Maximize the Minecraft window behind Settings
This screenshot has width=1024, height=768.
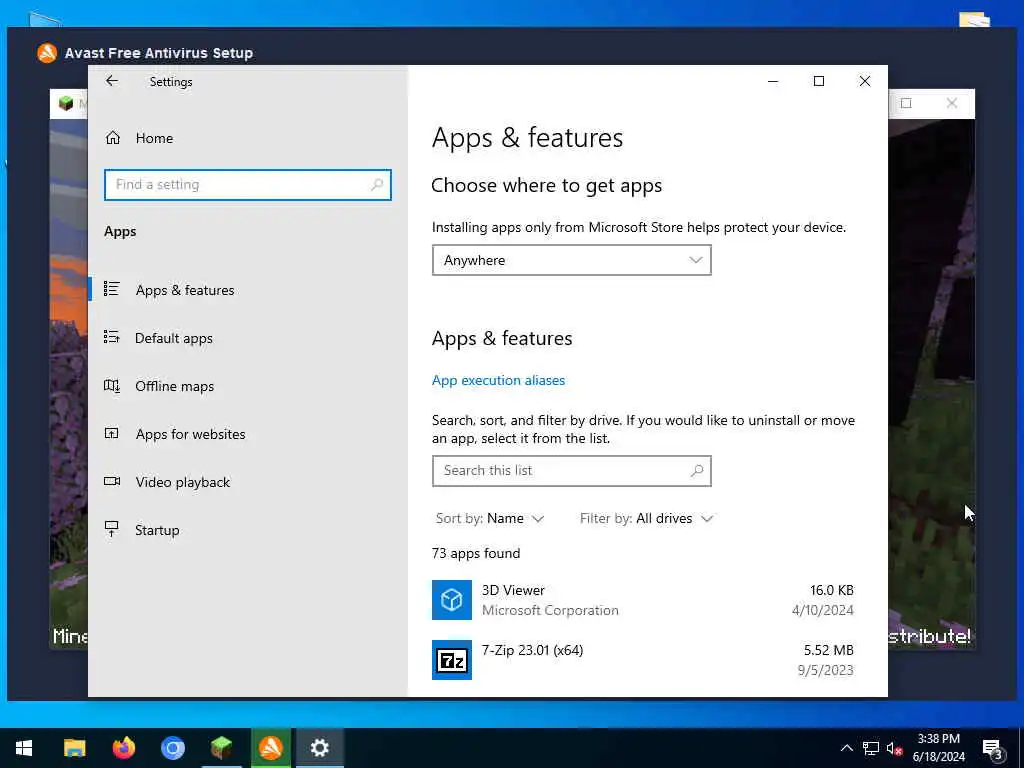click(906, 103)
